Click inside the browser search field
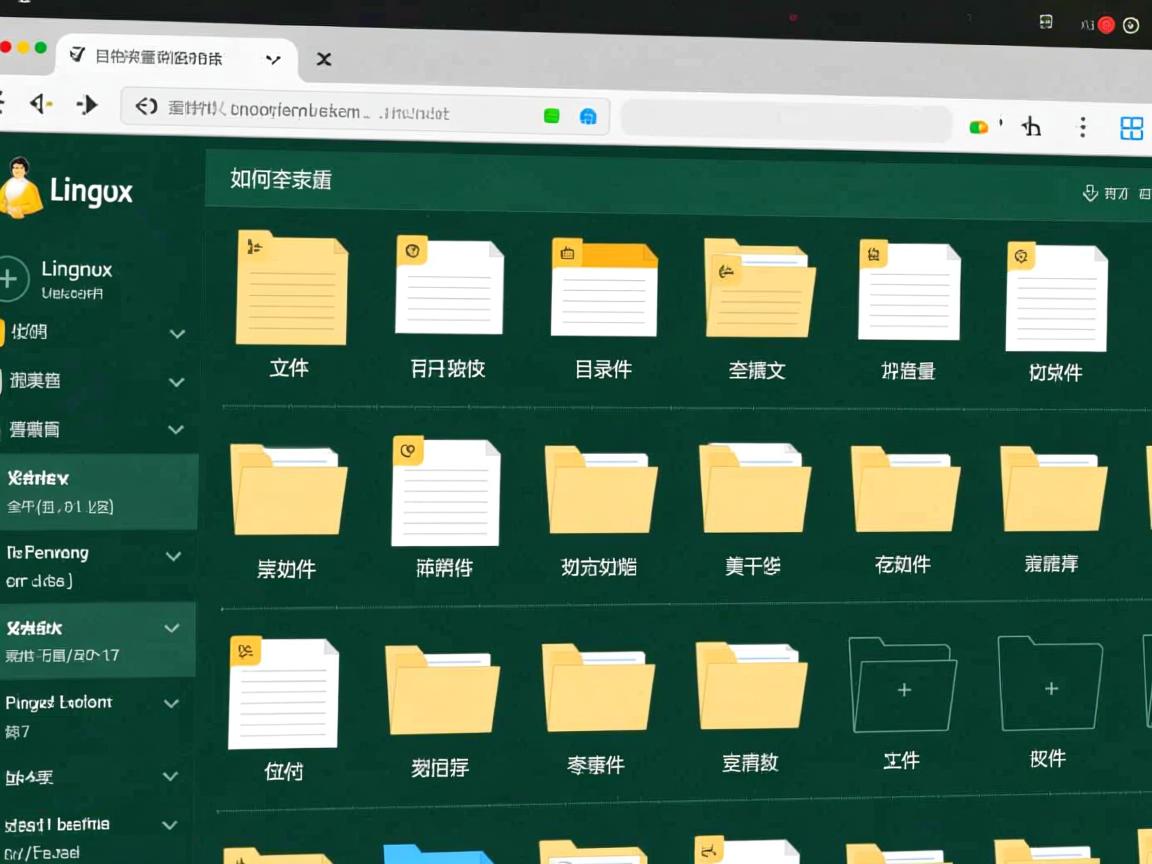This screenshot has height=864, width=1152. [786, 121]
